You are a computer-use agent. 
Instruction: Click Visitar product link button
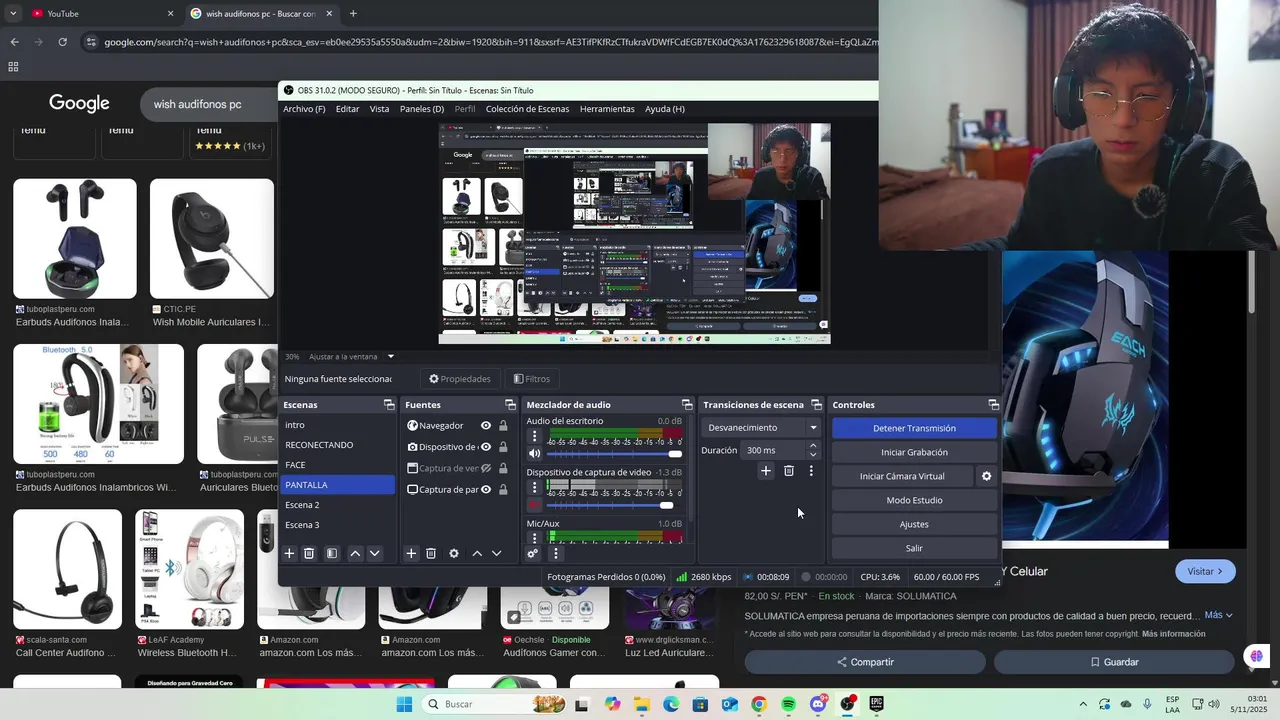(1205, 571)
